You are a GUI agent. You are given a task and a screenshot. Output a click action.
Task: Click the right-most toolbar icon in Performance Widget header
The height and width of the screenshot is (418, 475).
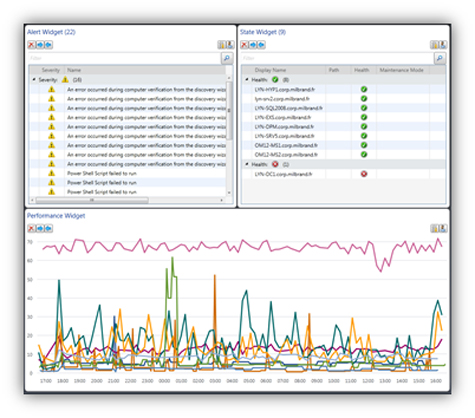coord(443,228)
